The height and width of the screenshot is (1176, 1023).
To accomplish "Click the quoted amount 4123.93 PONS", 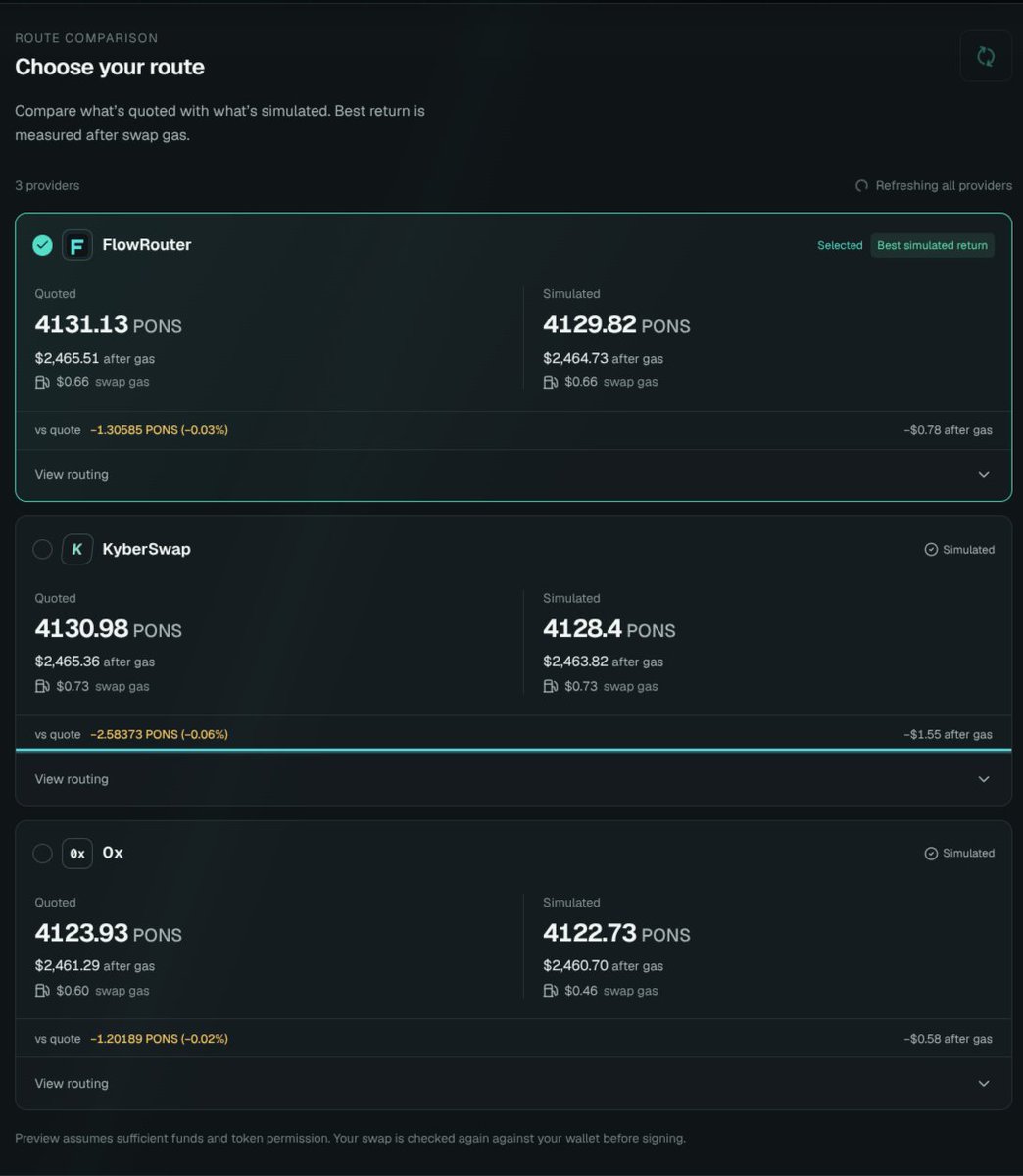I will 109,933.
